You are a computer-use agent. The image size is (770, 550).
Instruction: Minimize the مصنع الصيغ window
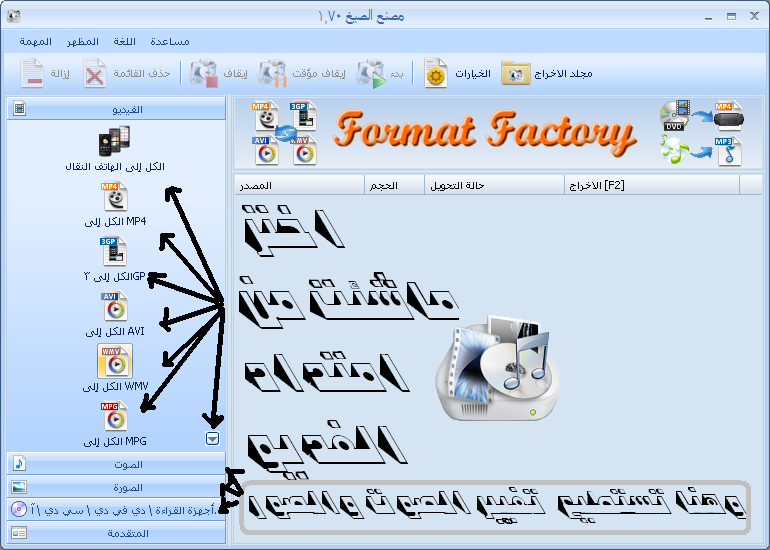708,17
